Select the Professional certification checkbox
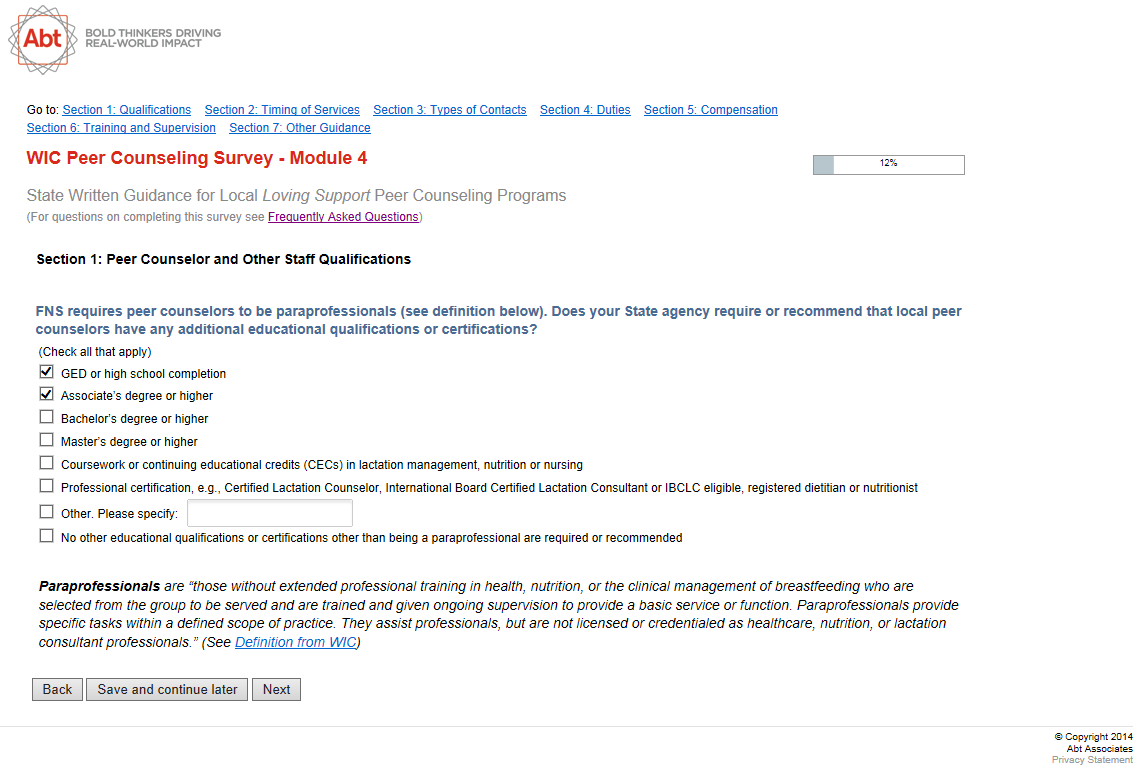This screenshot has height=782, width=1137. click(x=47, y=486)
